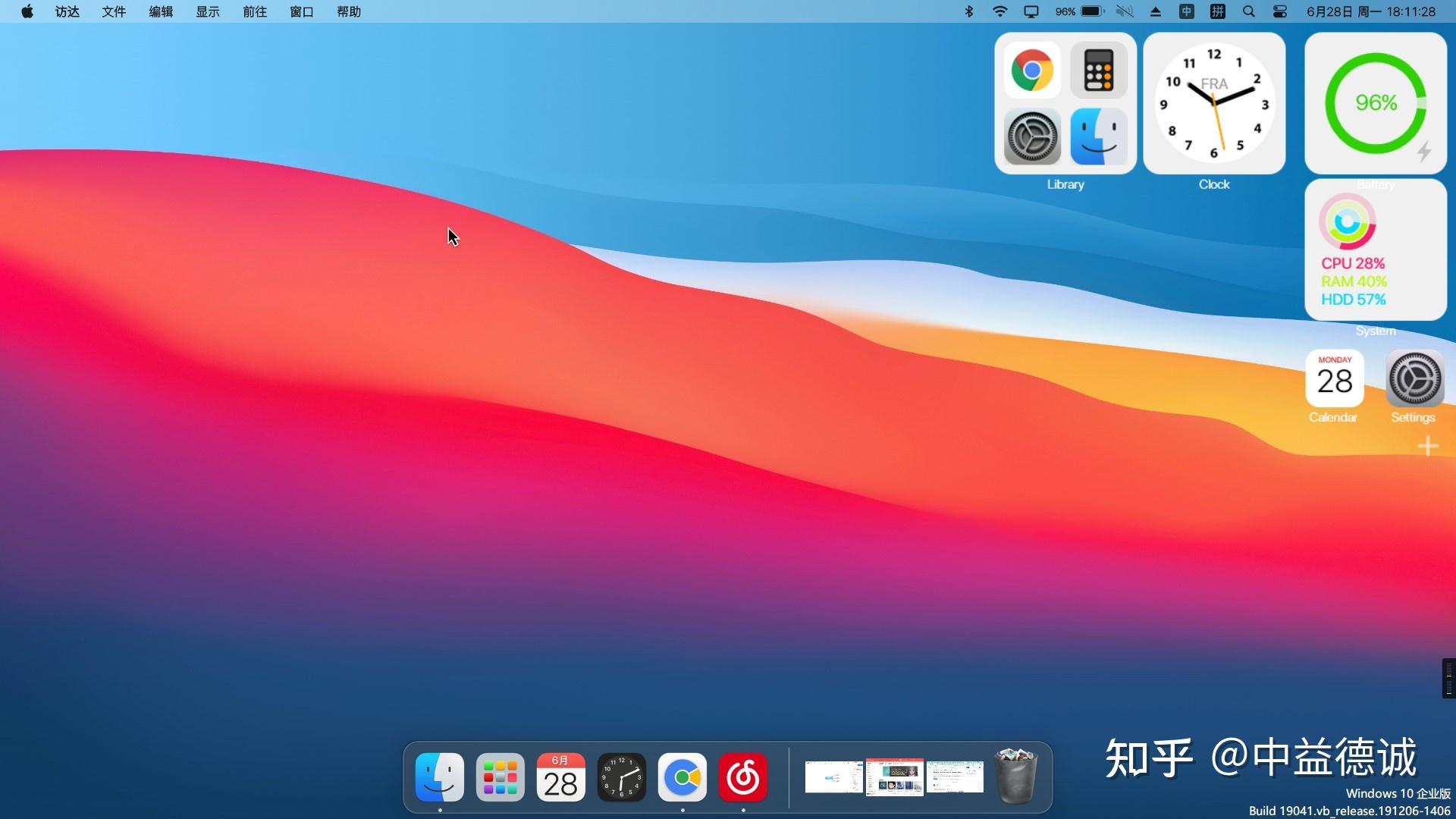Toggle the Control Center switches icon
The image size is (1456, 819).
(1279, 11)
